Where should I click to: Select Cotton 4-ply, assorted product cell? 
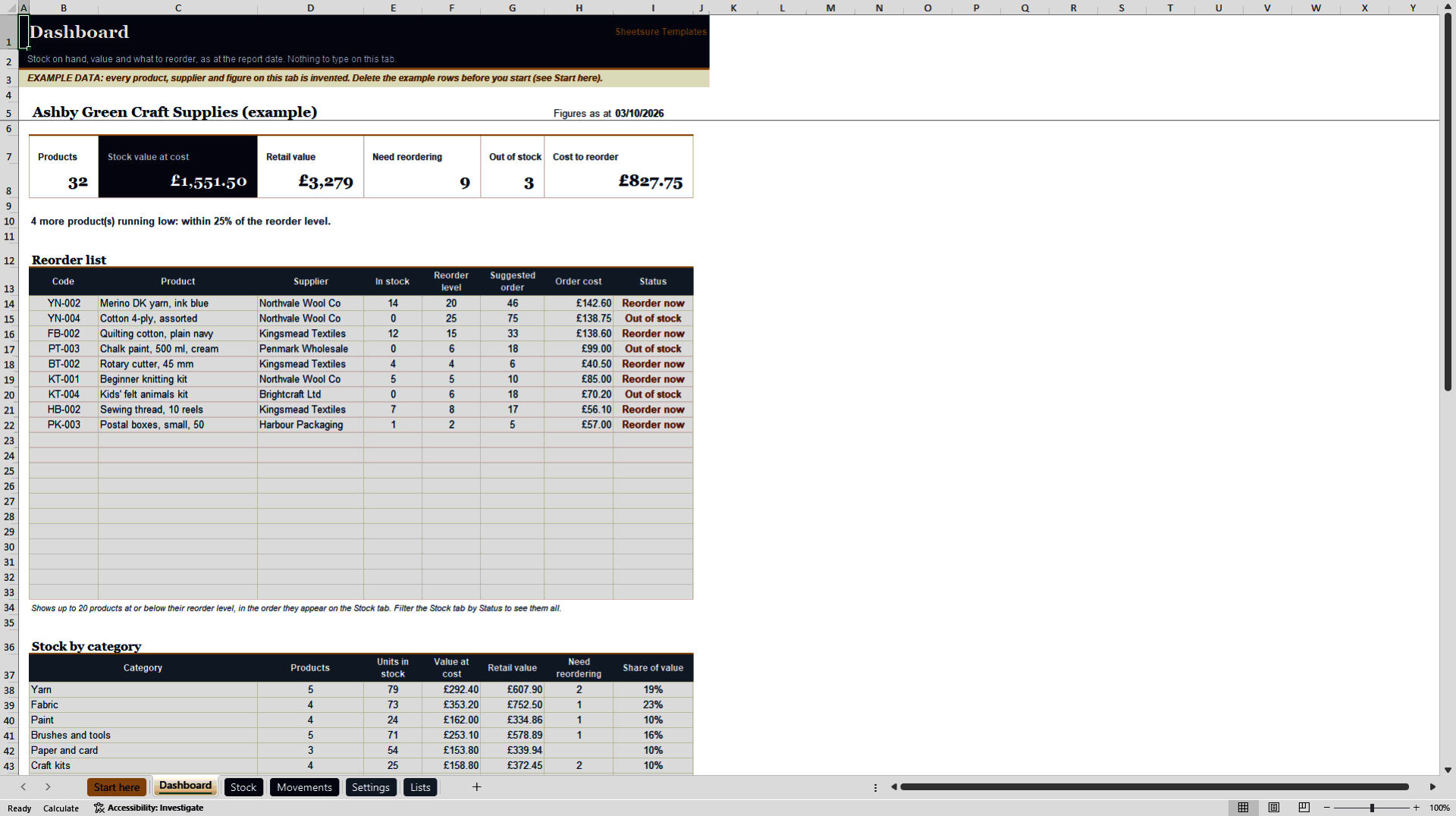tap(177, 319)
